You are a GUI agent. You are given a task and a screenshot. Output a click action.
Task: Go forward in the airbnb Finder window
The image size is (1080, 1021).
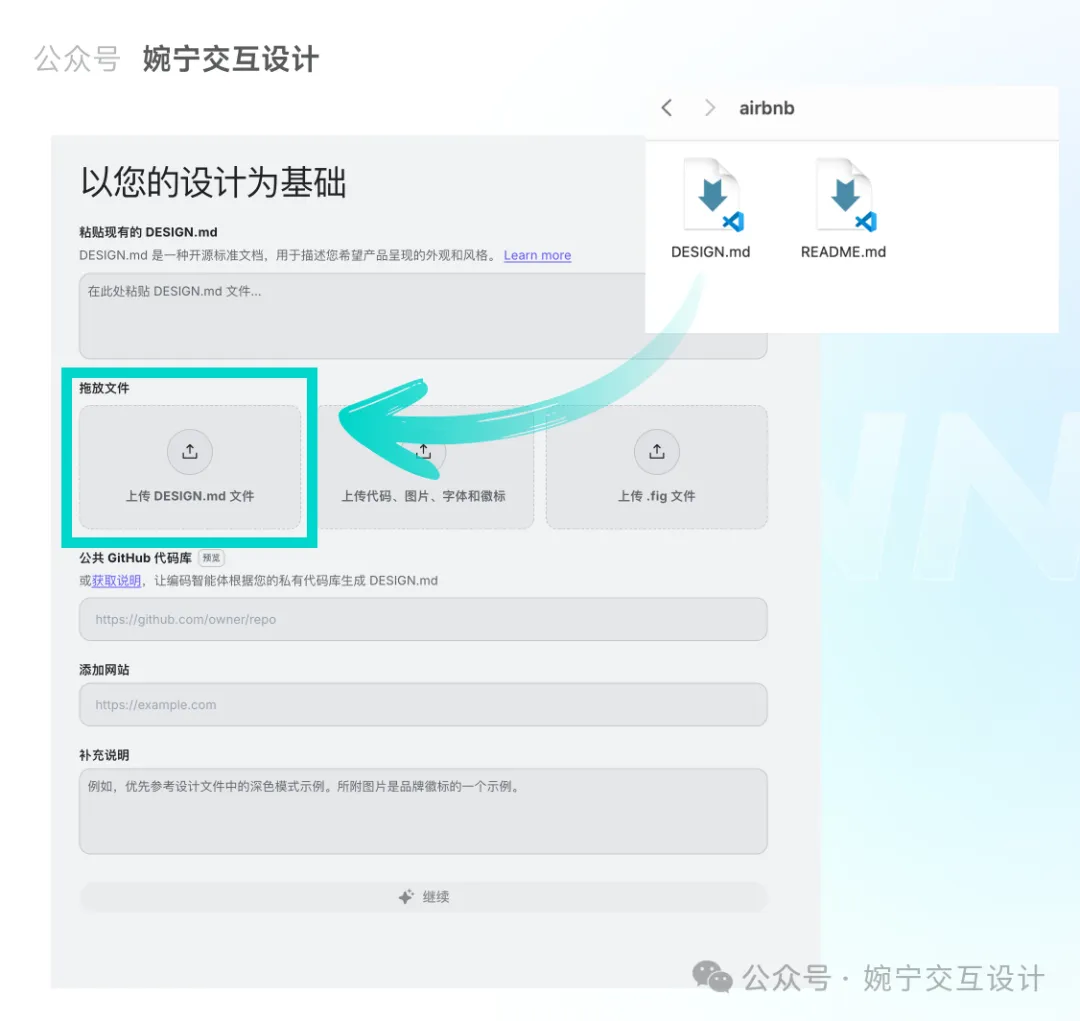click(709, 108)
